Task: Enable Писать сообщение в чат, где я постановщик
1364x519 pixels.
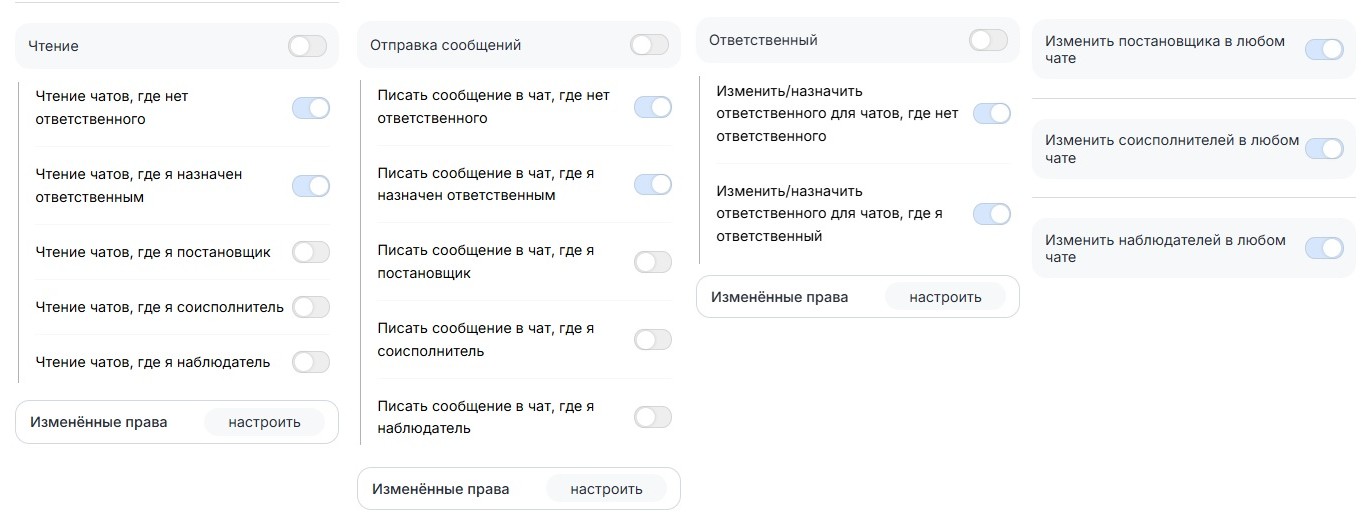Action: coord(652,262)
